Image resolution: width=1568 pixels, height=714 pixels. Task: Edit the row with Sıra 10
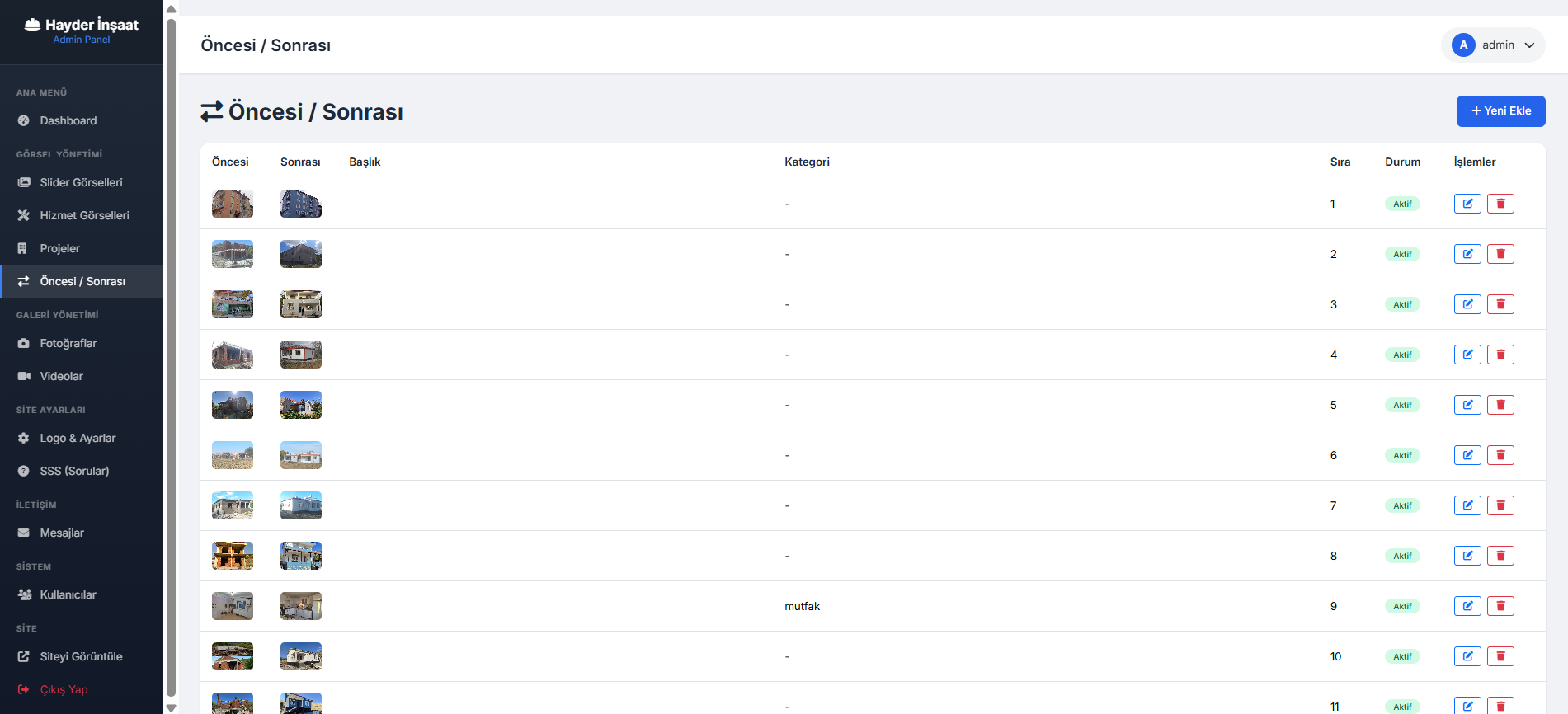[1467, 656]
